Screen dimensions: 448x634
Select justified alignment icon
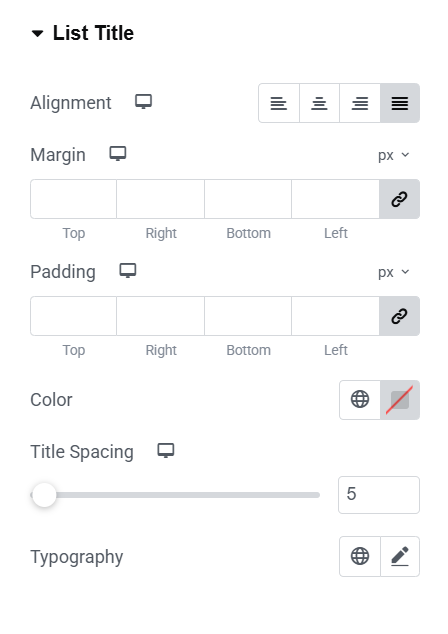click(x=400, y=103)
